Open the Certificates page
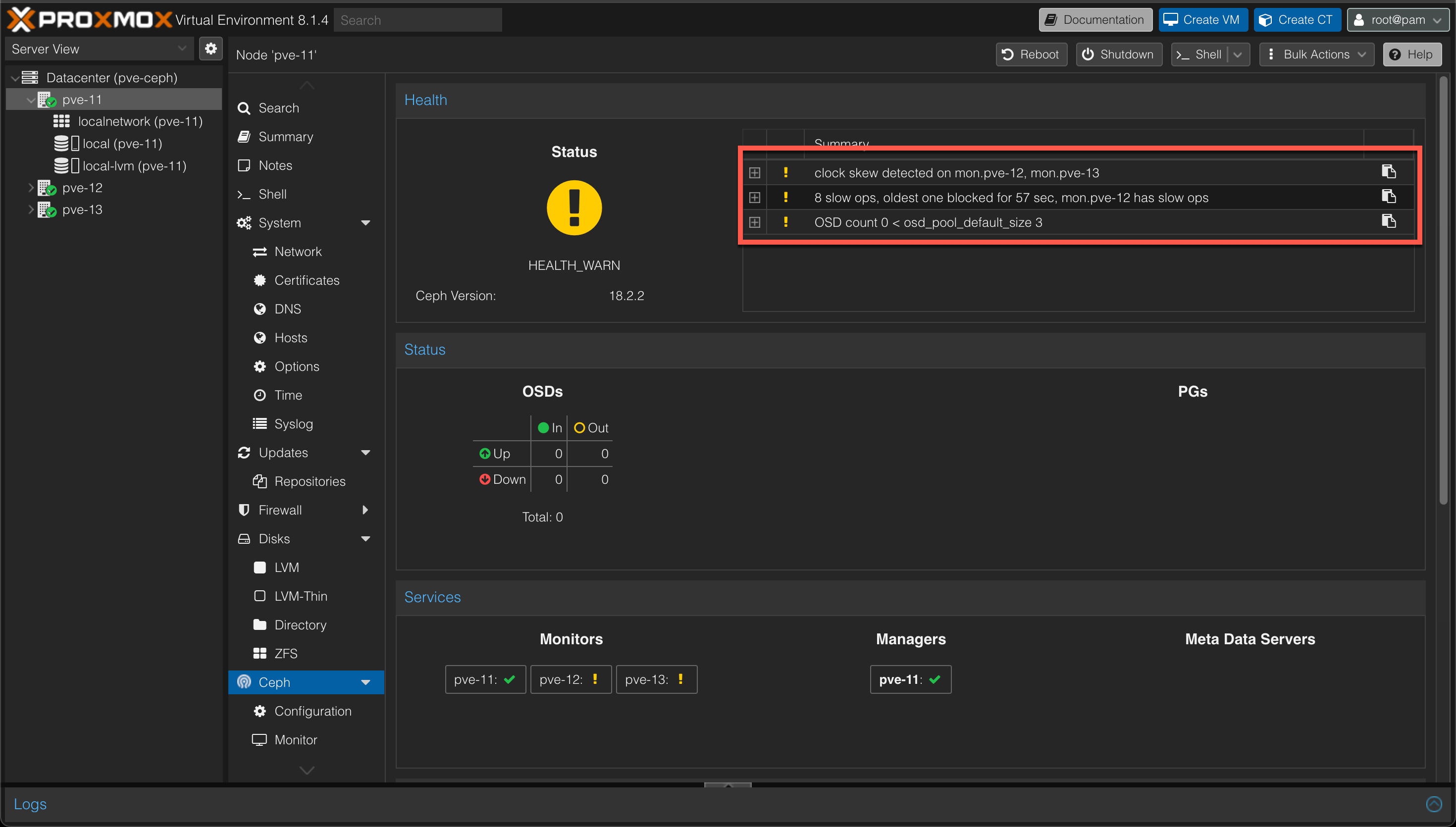 click(307, 280)
